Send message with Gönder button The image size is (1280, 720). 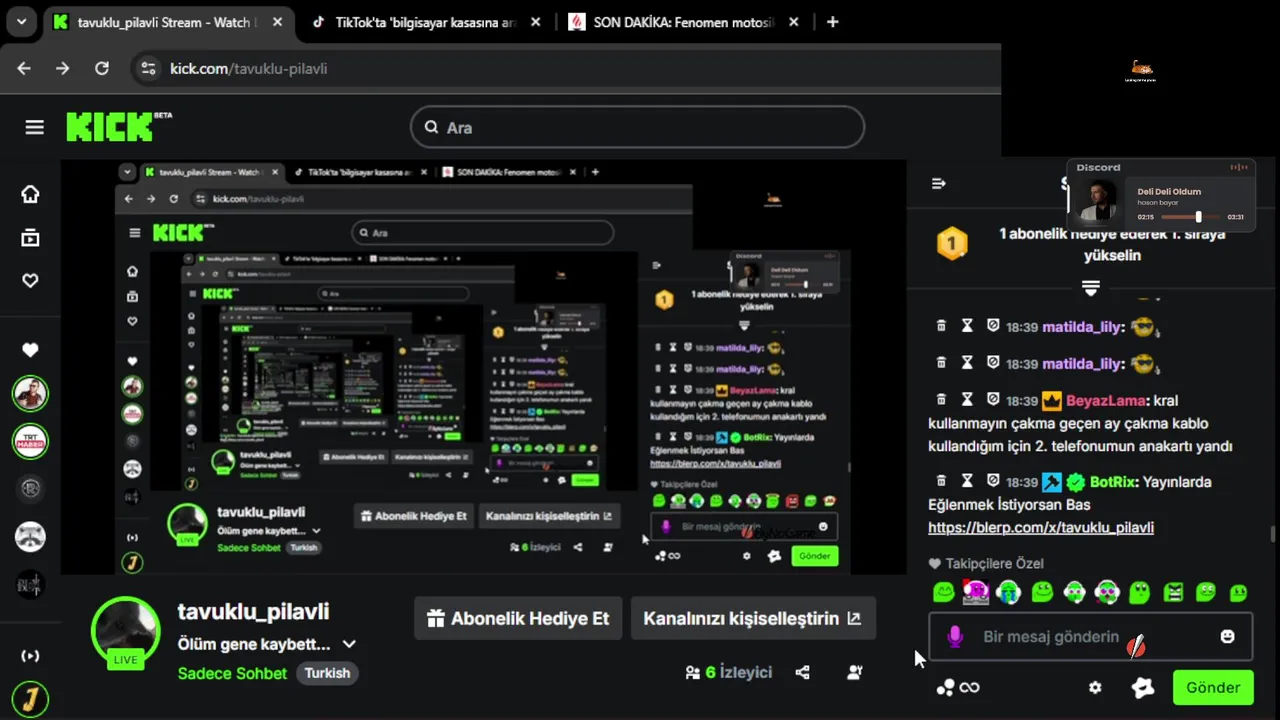(1213, 688)
